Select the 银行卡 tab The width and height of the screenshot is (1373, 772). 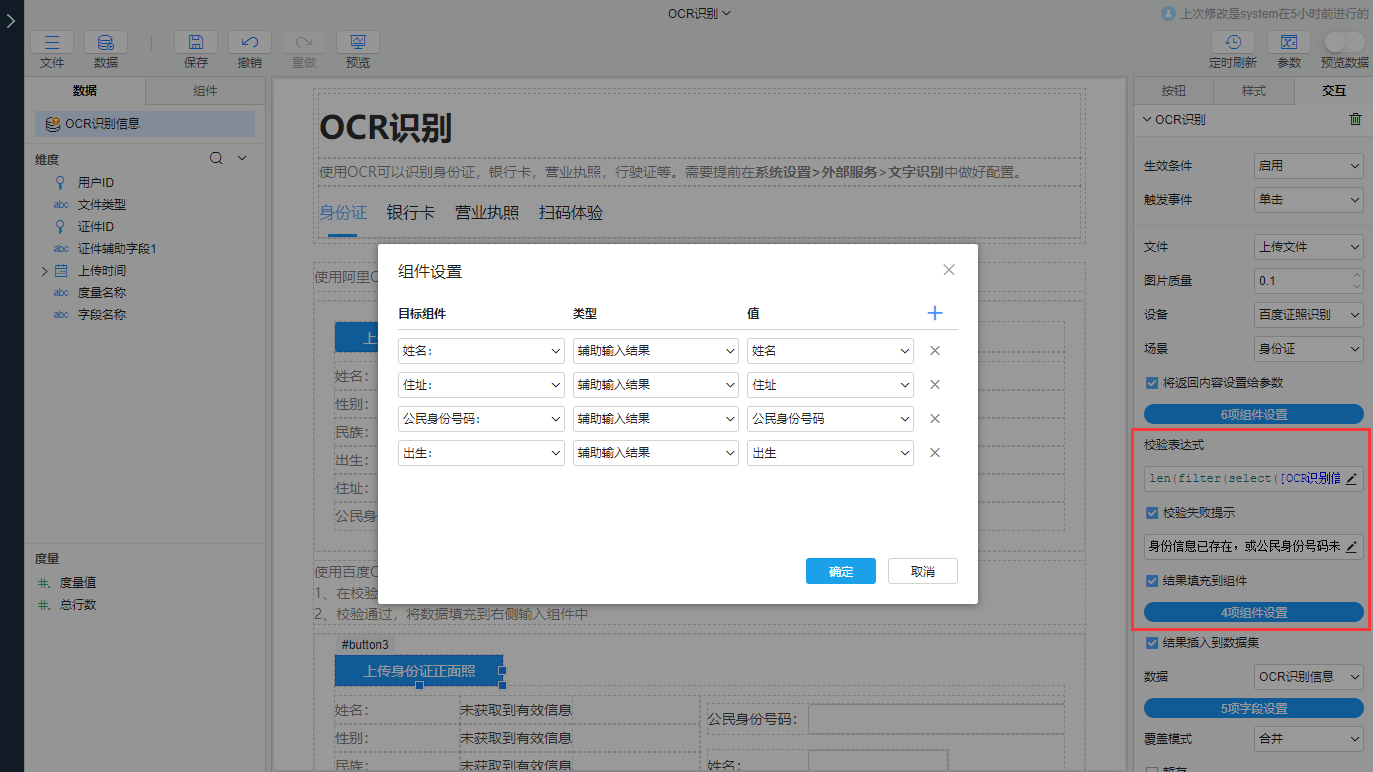410,212
